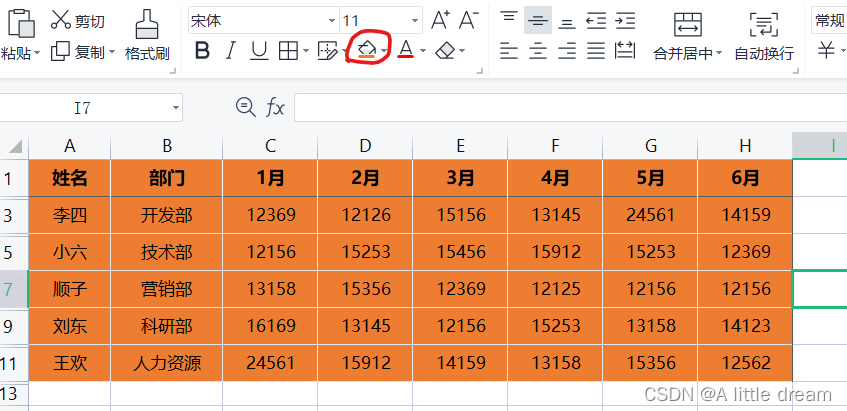Toggle italic formatting
Image resolution: width=847 pixels, height=411 pixels.
click(231, 51)
